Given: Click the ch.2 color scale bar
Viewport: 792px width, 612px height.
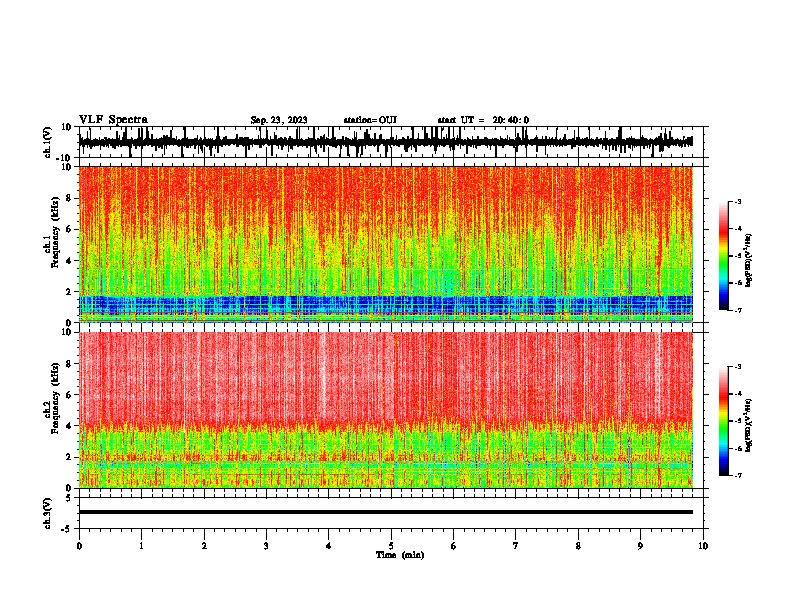Looking at the screenshot, I should pos(723,421).
